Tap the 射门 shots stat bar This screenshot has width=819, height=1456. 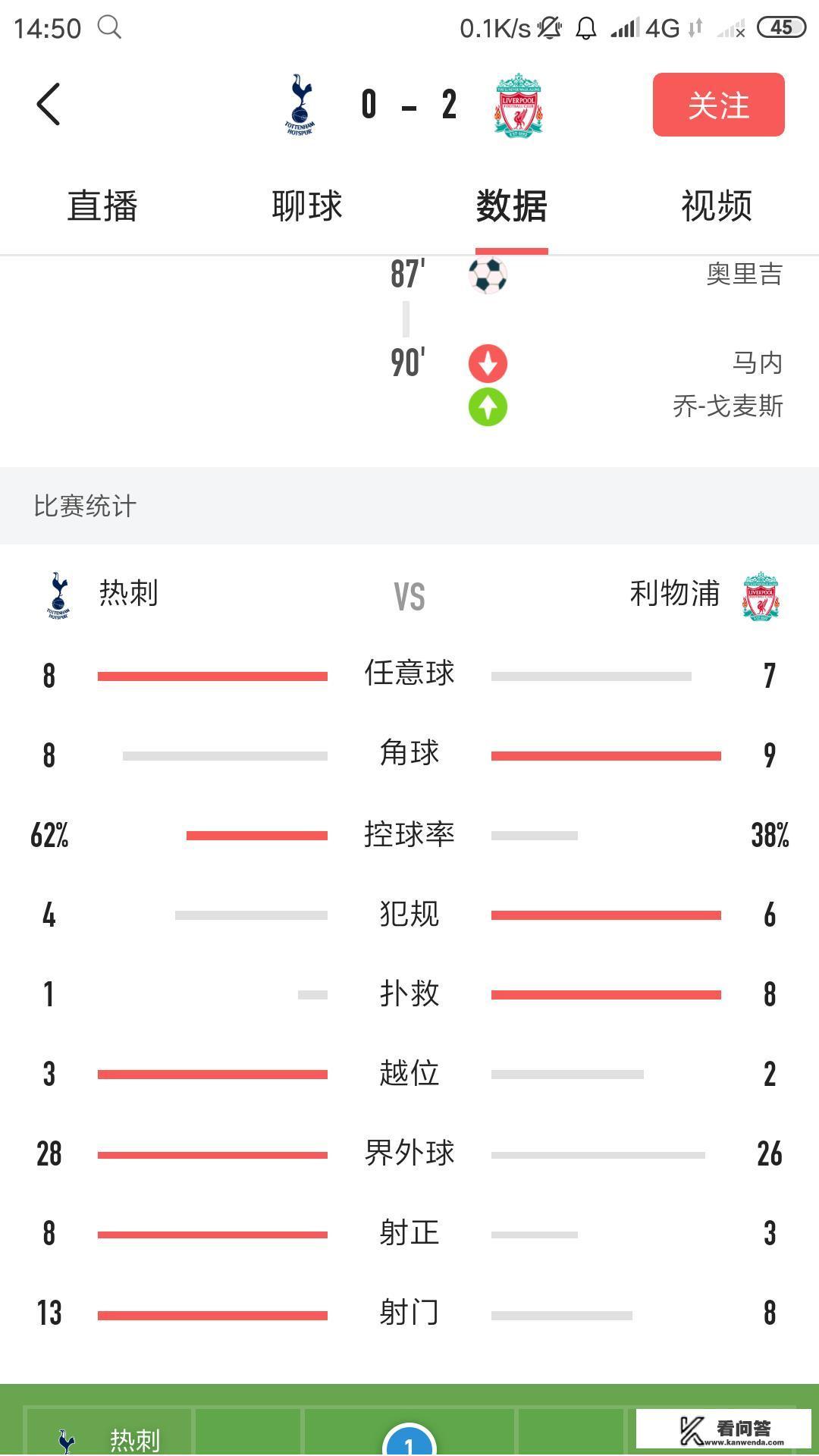212,1312
